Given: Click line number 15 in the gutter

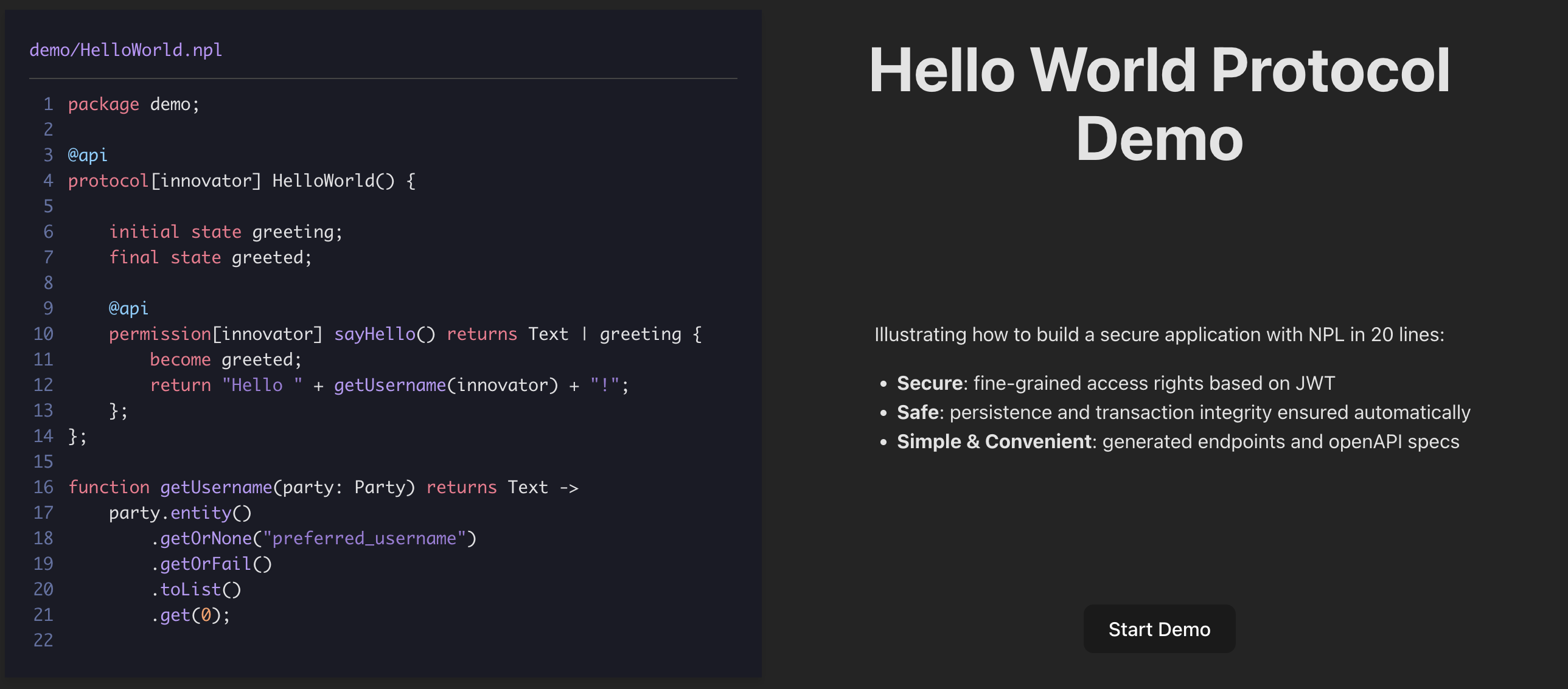Looking at the screenshot, I should pyautogui.click(x=43, y=462).
